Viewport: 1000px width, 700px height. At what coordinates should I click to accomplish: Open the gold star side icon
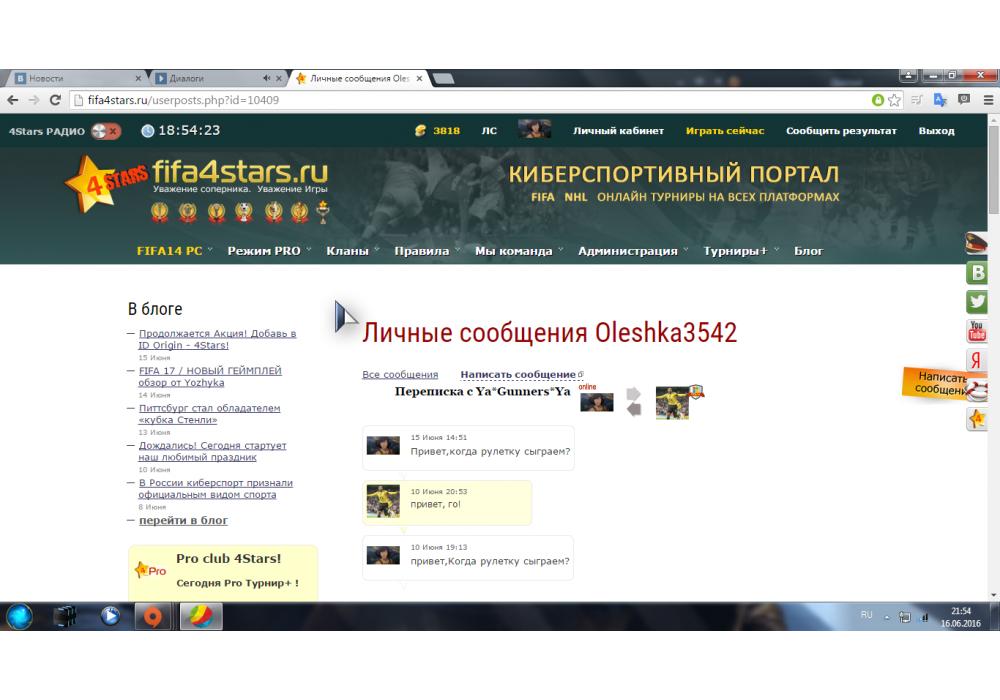[977, 419]
